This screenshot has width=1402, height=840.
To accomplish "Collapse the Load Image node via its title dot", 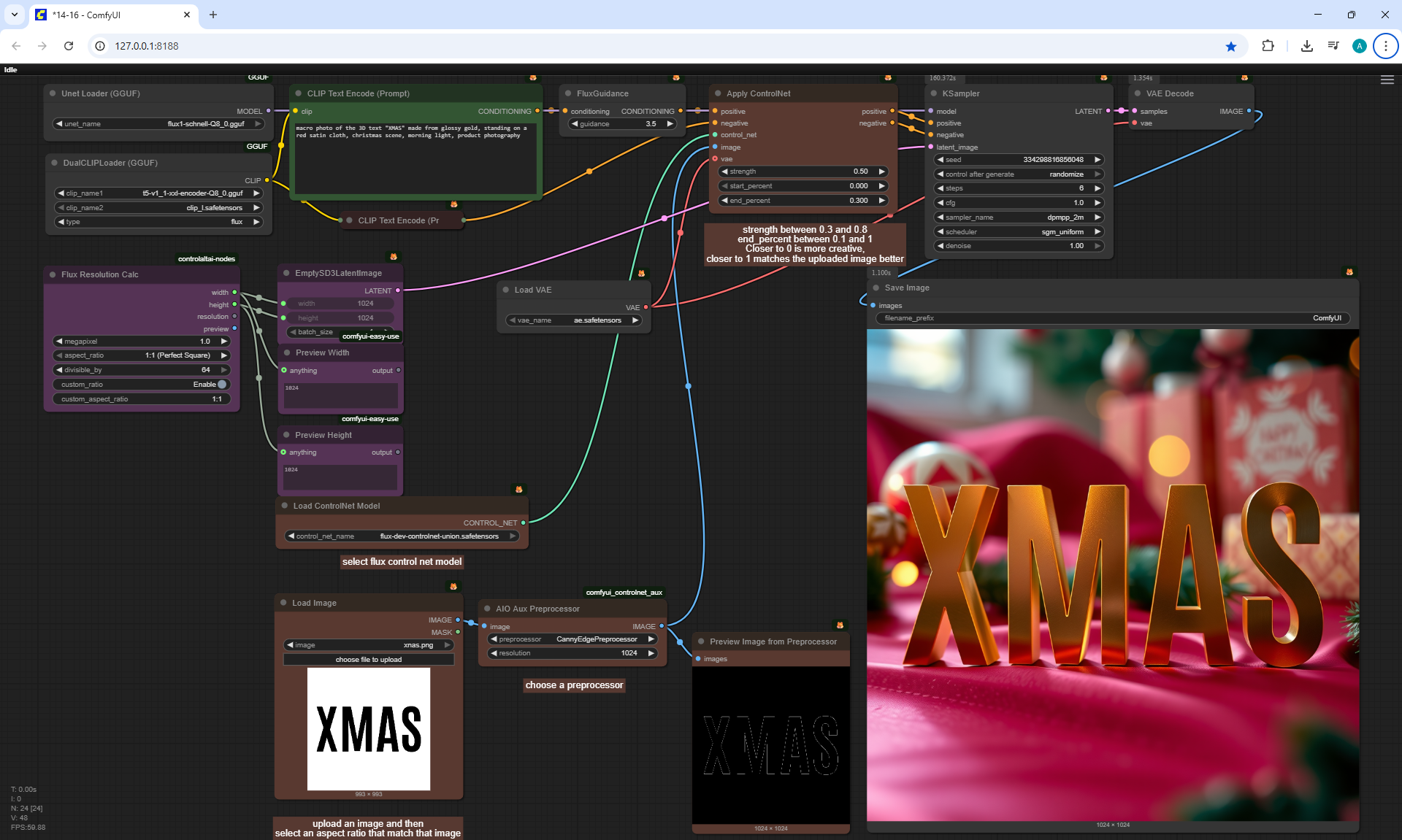I will click(x=283, y=603).
